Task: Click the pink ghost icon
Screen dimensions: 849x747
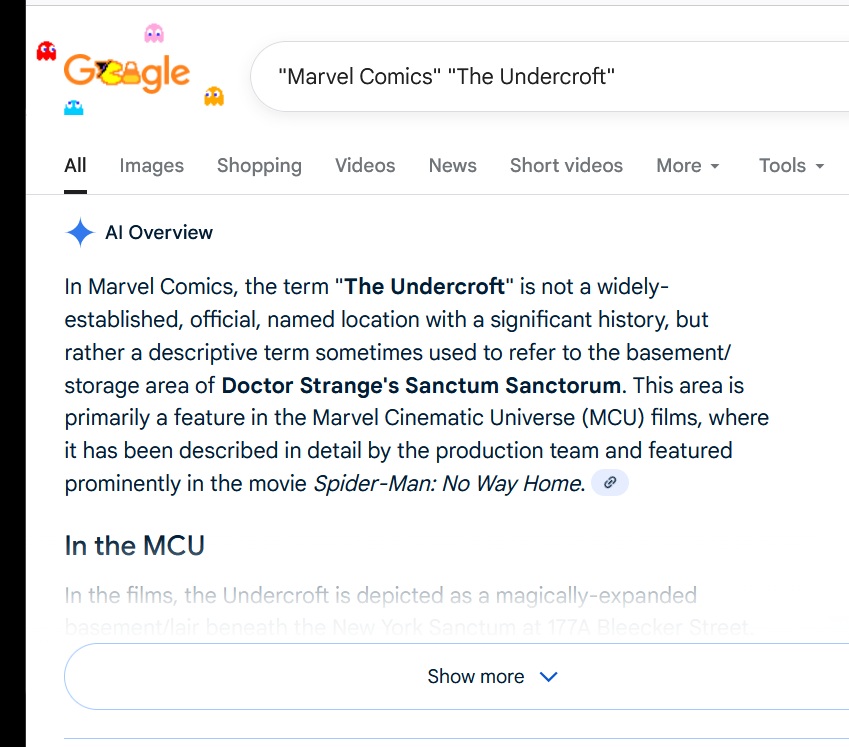Action: (x=153, y=34)
